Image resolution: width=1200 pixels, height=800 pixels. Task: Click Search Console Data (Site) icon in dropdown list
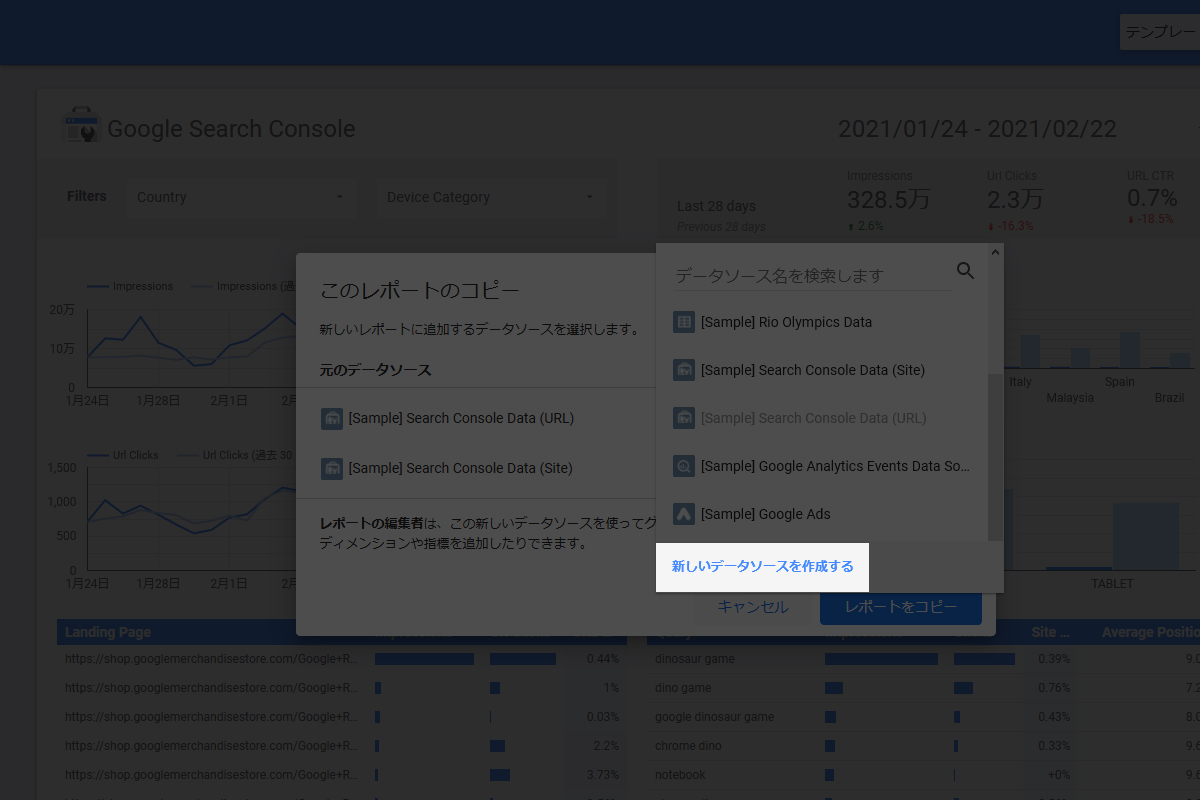tap(684, 370)
